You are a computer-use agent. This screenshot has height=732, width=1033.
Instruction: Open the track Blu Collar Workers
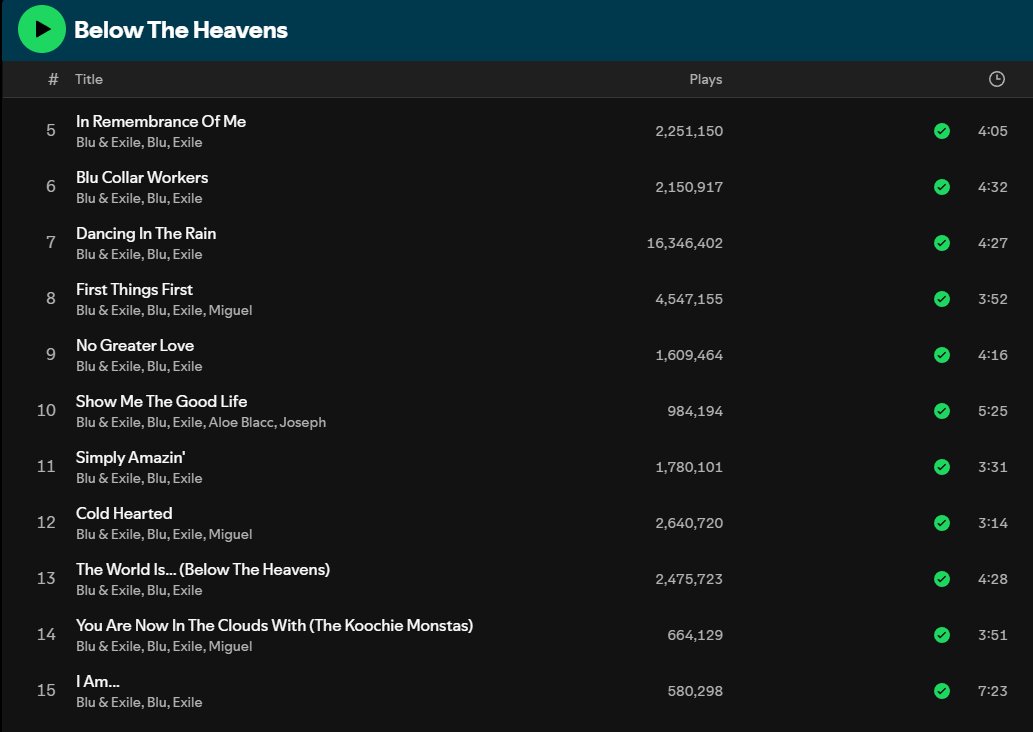click(x=142, y=177)
